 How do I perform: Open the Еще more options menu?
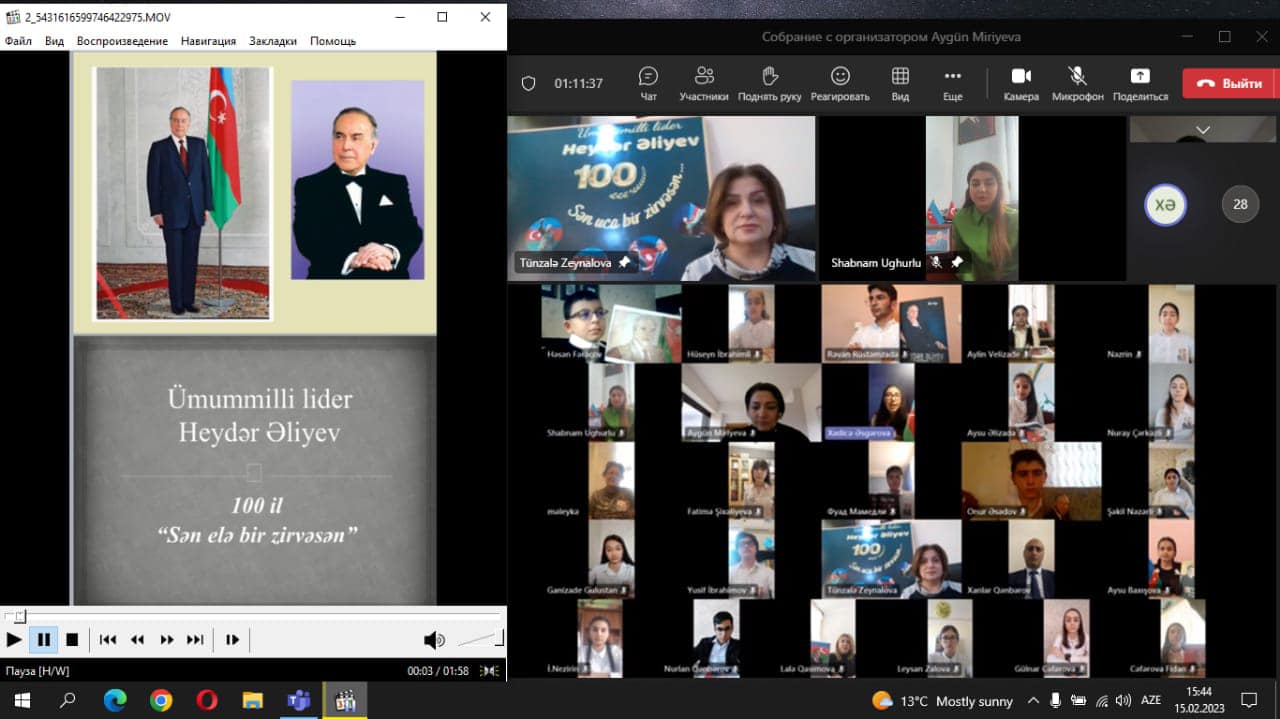[952, 83]
